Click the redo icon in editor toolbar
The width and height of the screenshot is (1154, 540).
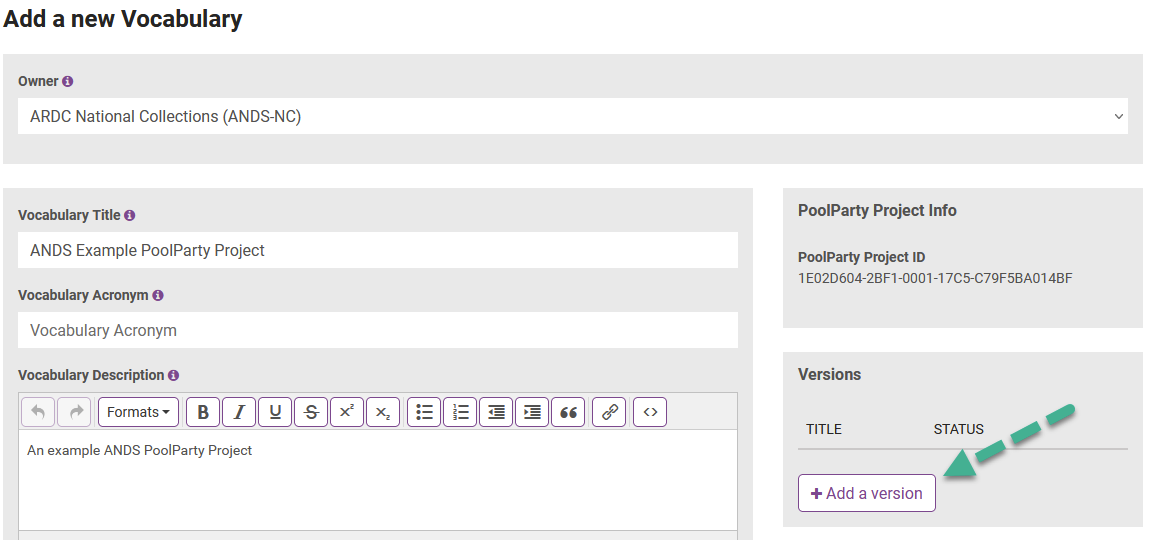pos(74,412)
